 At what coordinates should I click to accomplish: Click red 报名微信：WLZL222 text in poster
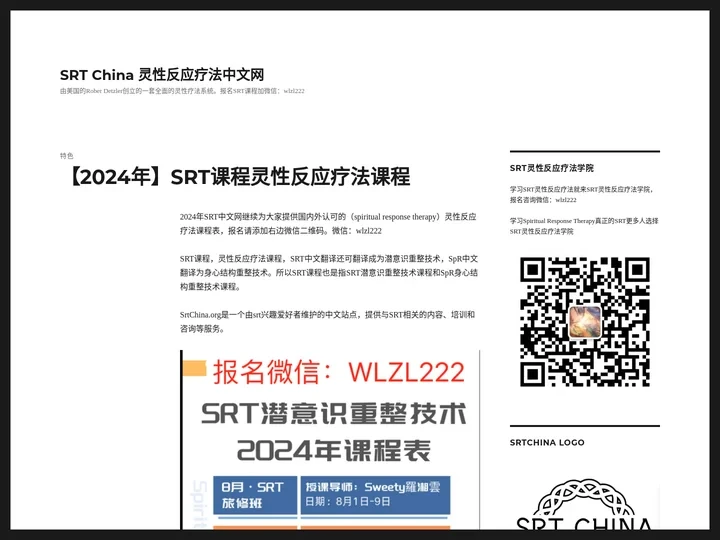point(339,372)
